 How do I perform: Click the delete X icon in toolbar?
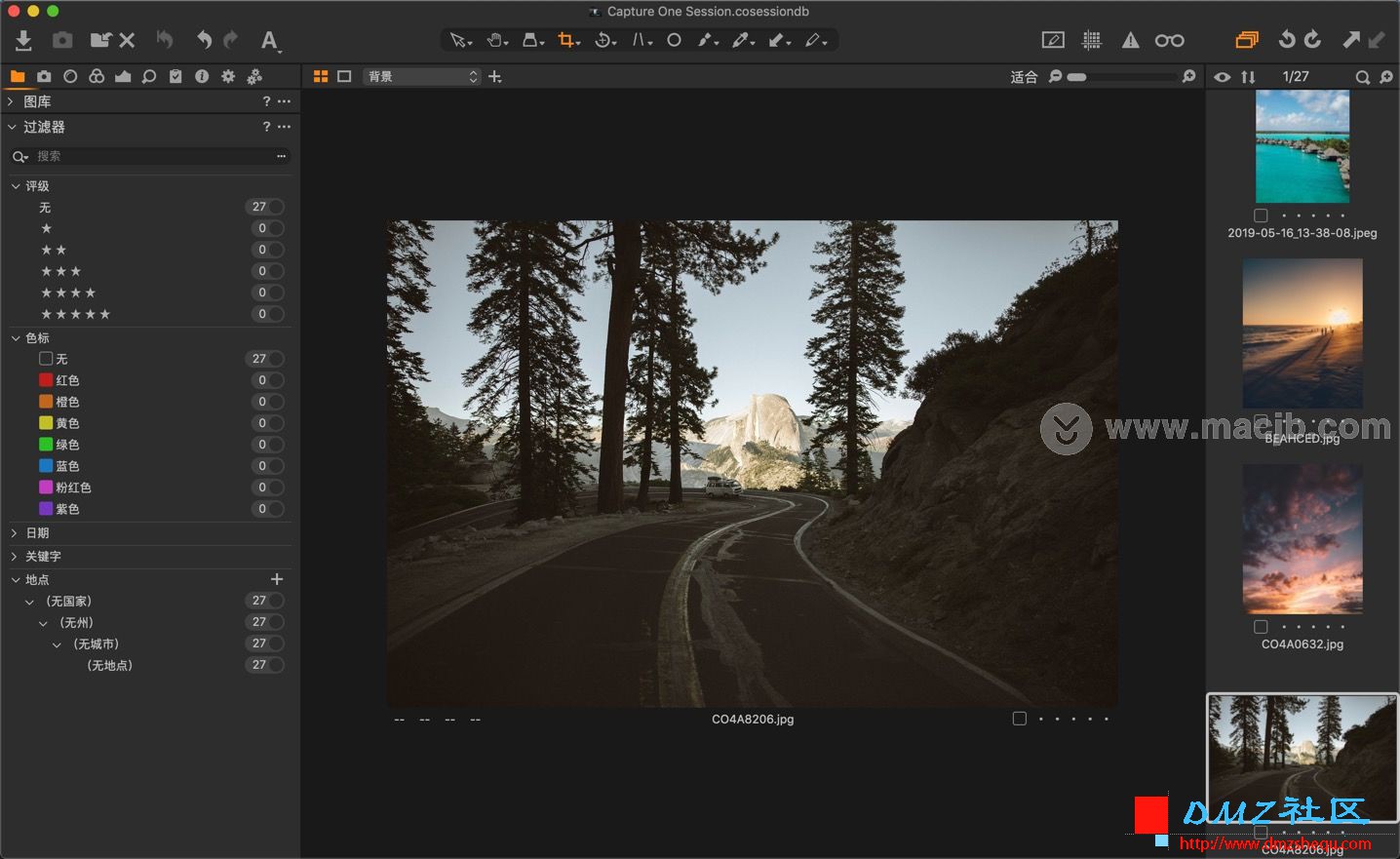(x=127, y=40)
